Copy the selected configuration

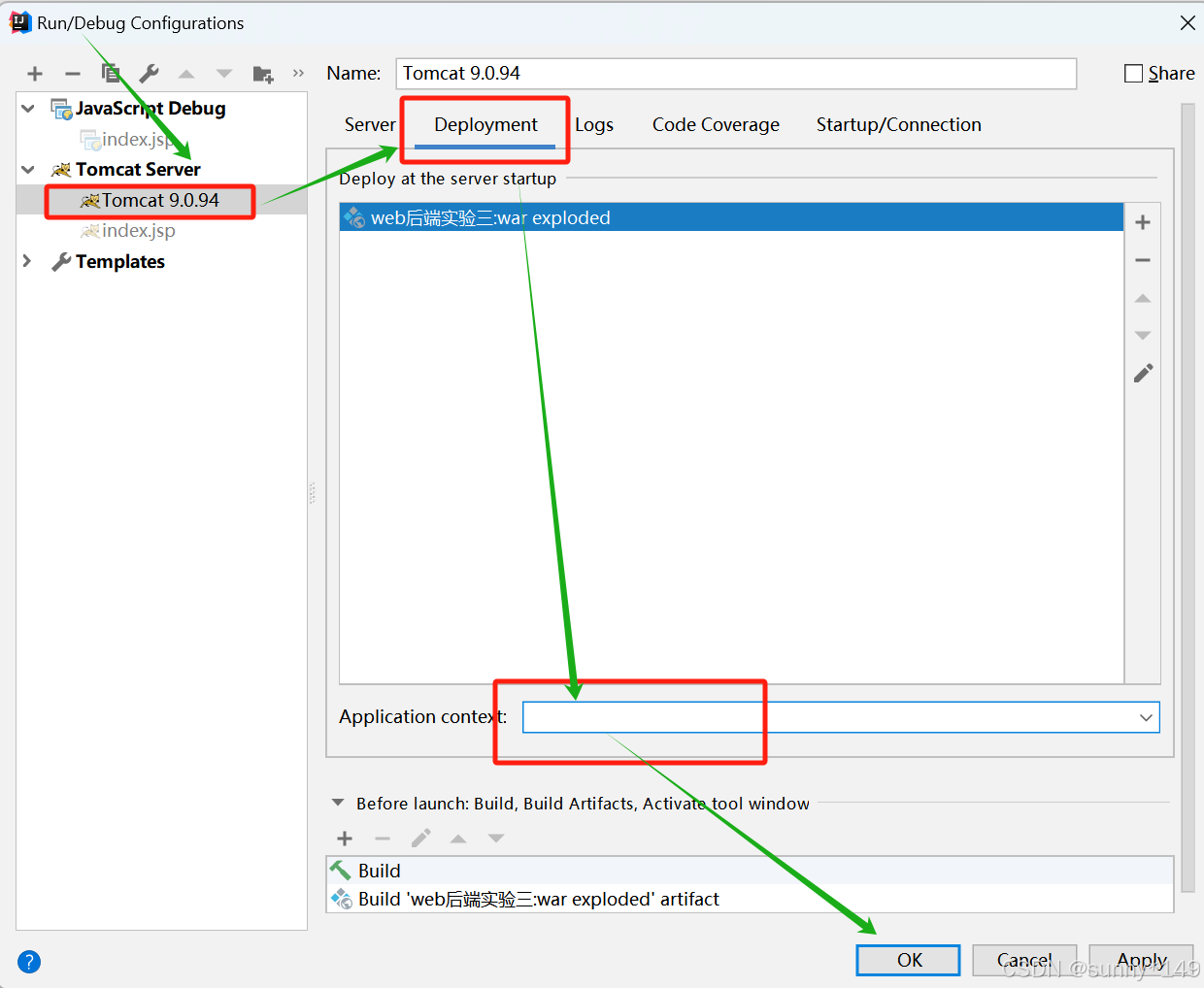[111, 74]
